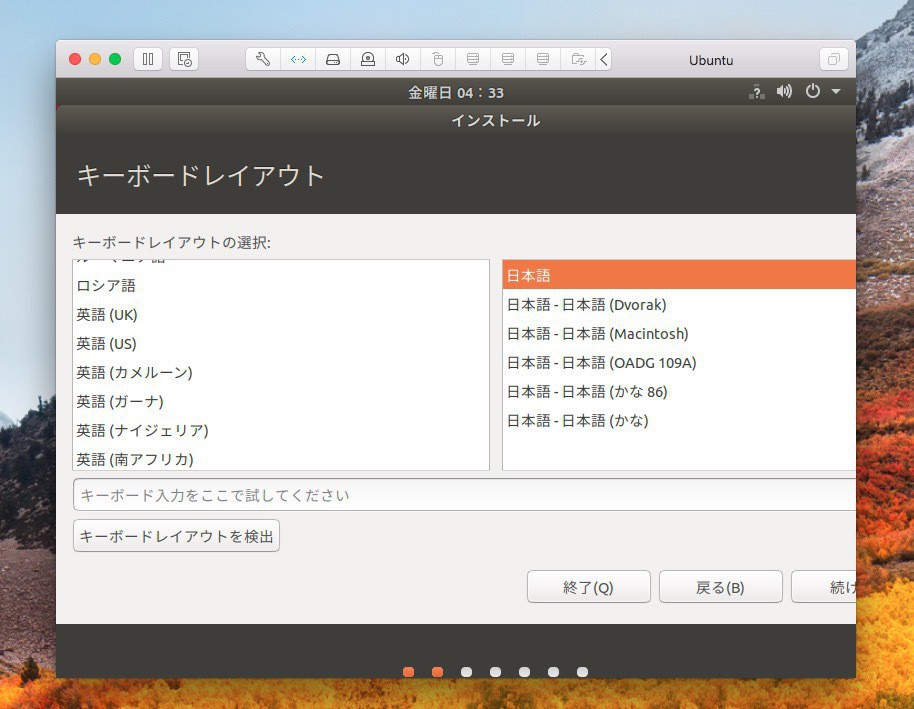Select ロシア語 from the layout list
Image resolution: width=914 pixels, height=709 pixels.
pos(106,285)
